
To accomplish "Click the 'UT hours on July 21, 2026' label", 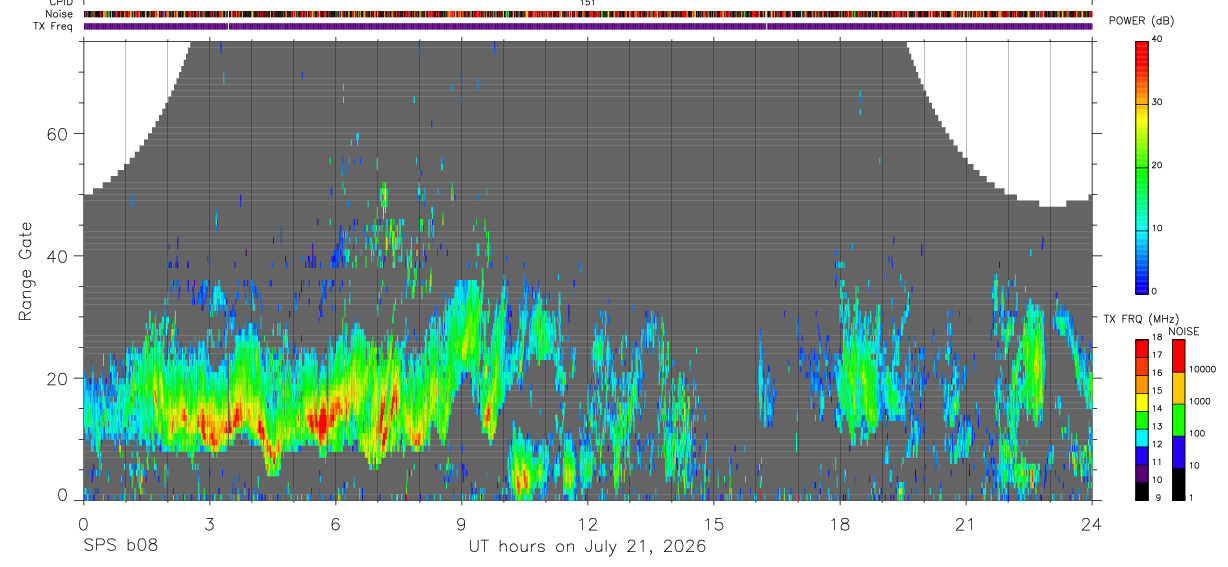I will (587, 547).
